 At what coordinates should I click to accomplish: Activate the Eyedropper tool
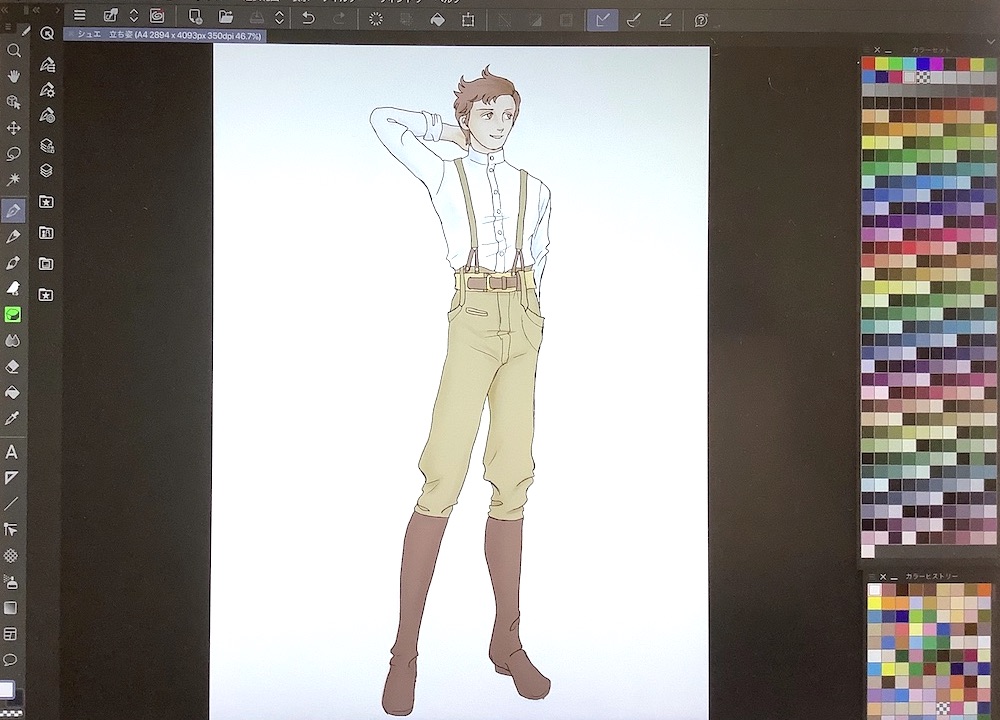[x=13, y=418]
